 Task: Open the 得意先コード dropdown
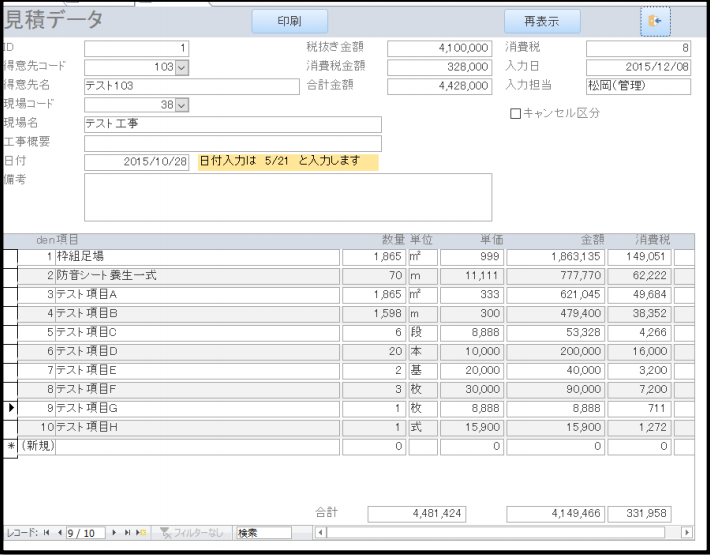click(x=182, y=67)
